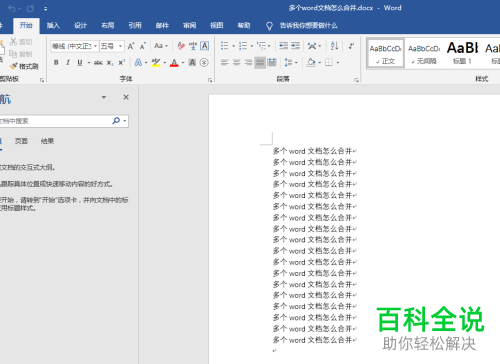Close the navigation pane

tap(126, 97)
